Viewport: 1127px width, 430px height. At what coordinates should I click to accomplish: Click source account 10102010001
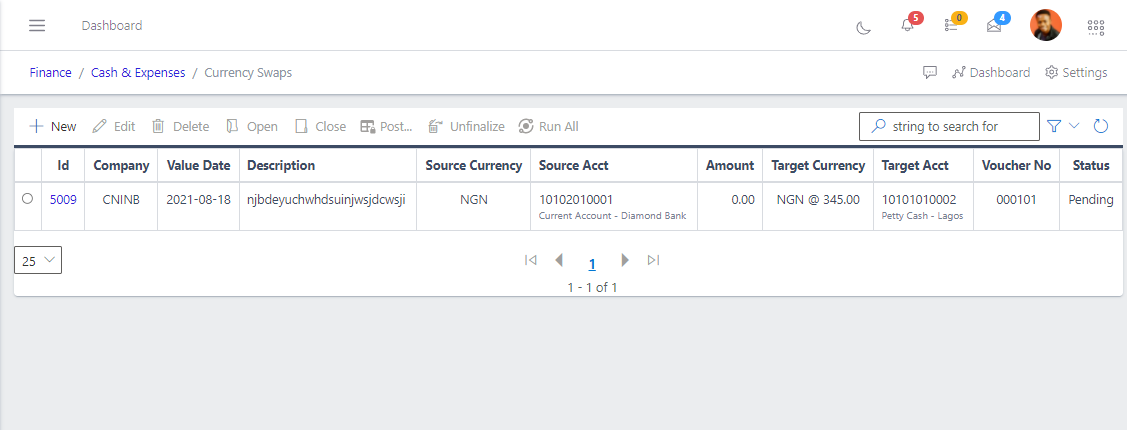576,200
